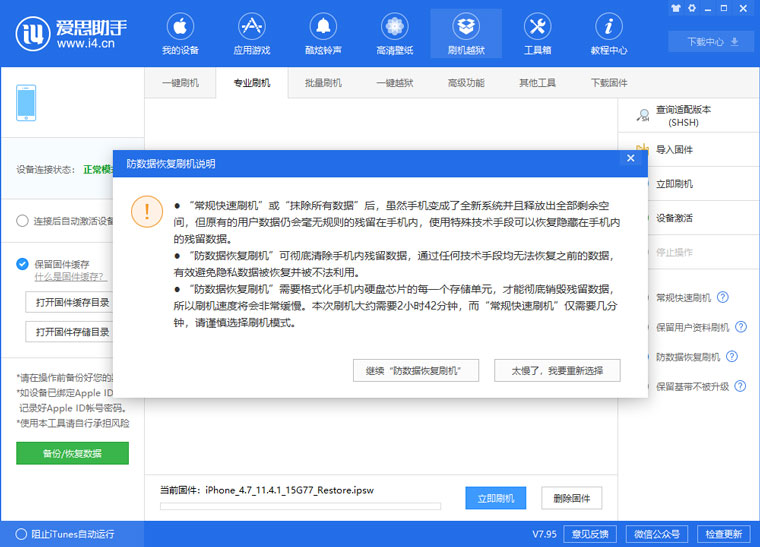The width and height of the screenshot is (760, 547).
Task: Toggle 阻止iTunes自动运行 option
Action: (21, 534)
